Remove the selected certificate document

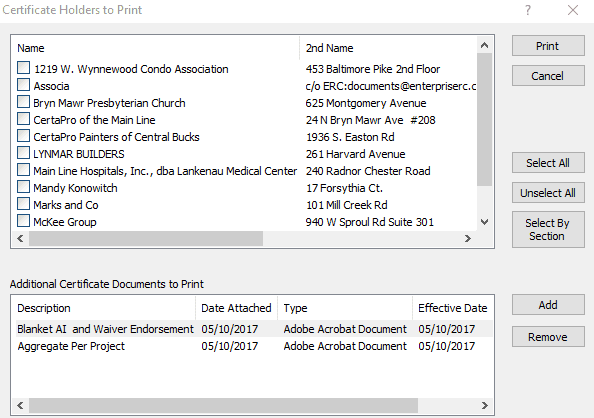548,337
